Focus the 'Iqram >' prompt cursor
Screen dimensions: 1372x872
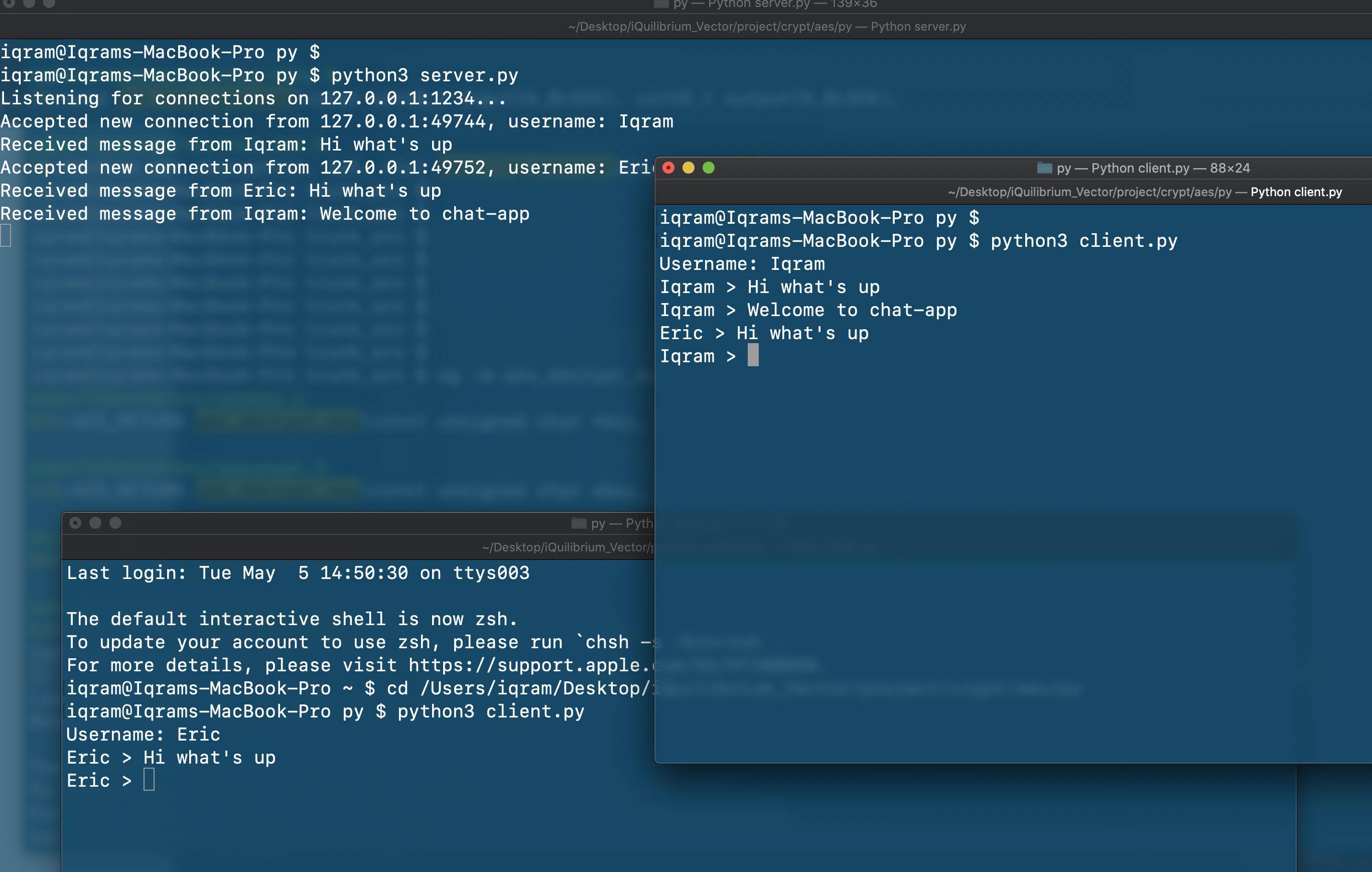[x=753, y=355]
